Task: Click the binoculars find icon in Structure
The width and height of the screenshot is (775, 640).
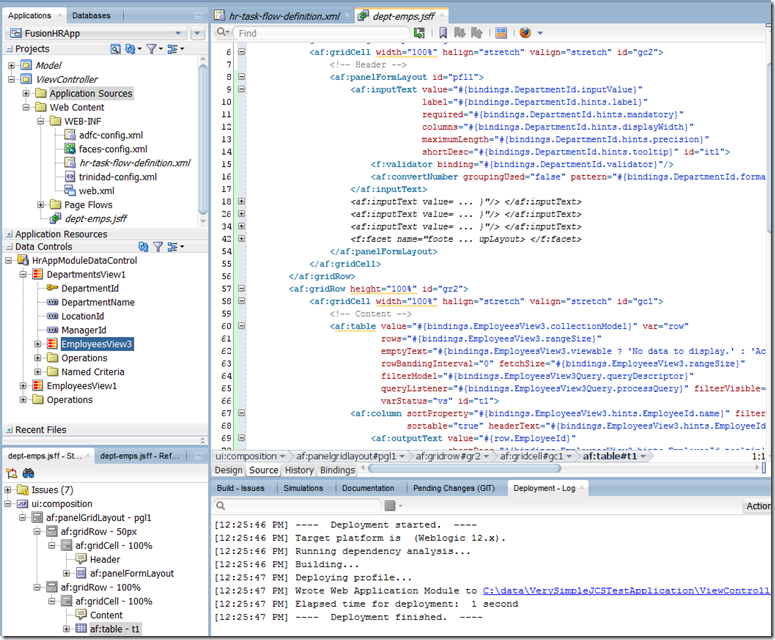Action: tap(30, 473)
